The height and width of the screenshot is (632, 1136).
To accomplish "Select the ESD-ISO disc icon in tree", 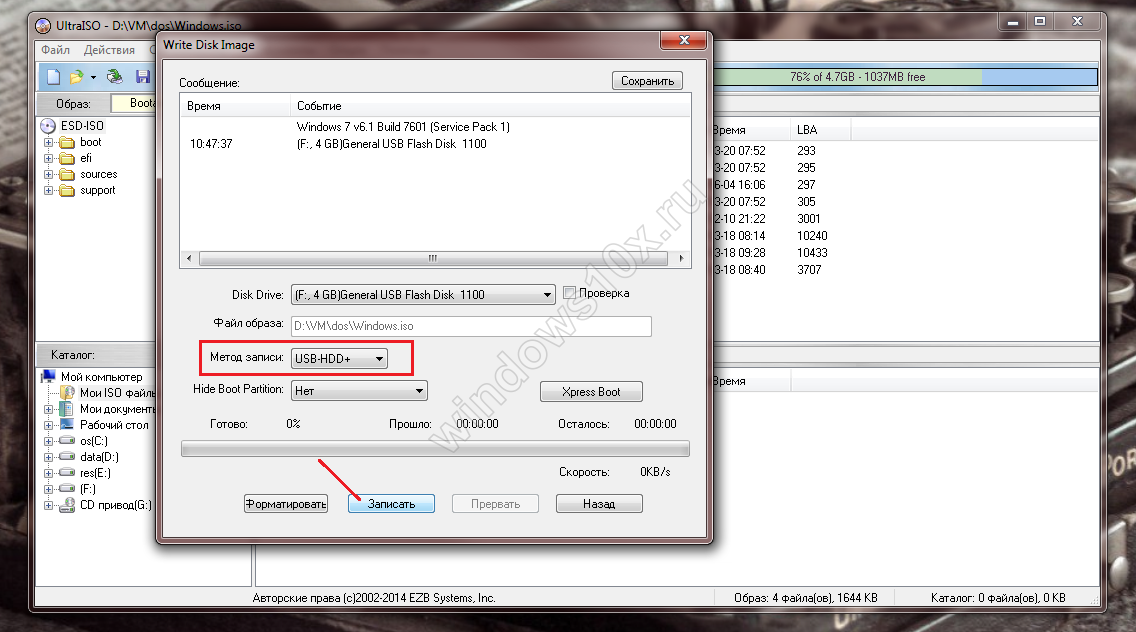I will 48,126.
